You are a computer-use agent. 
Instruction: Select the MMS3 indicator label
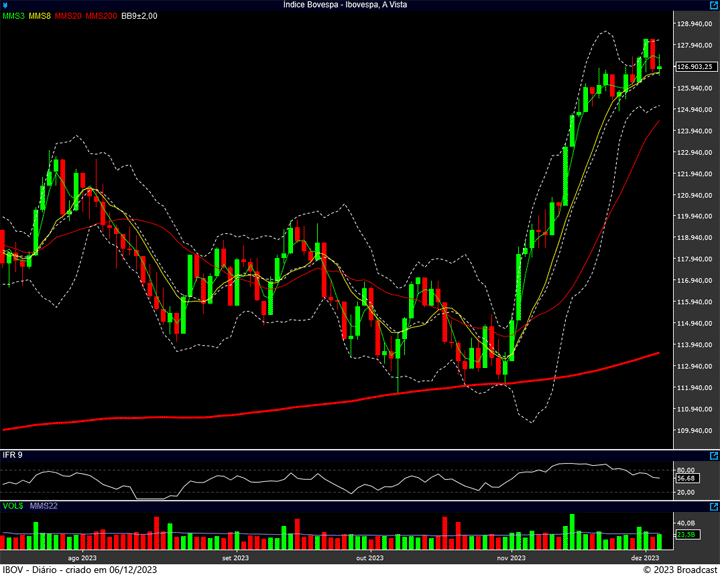point(13,16)
